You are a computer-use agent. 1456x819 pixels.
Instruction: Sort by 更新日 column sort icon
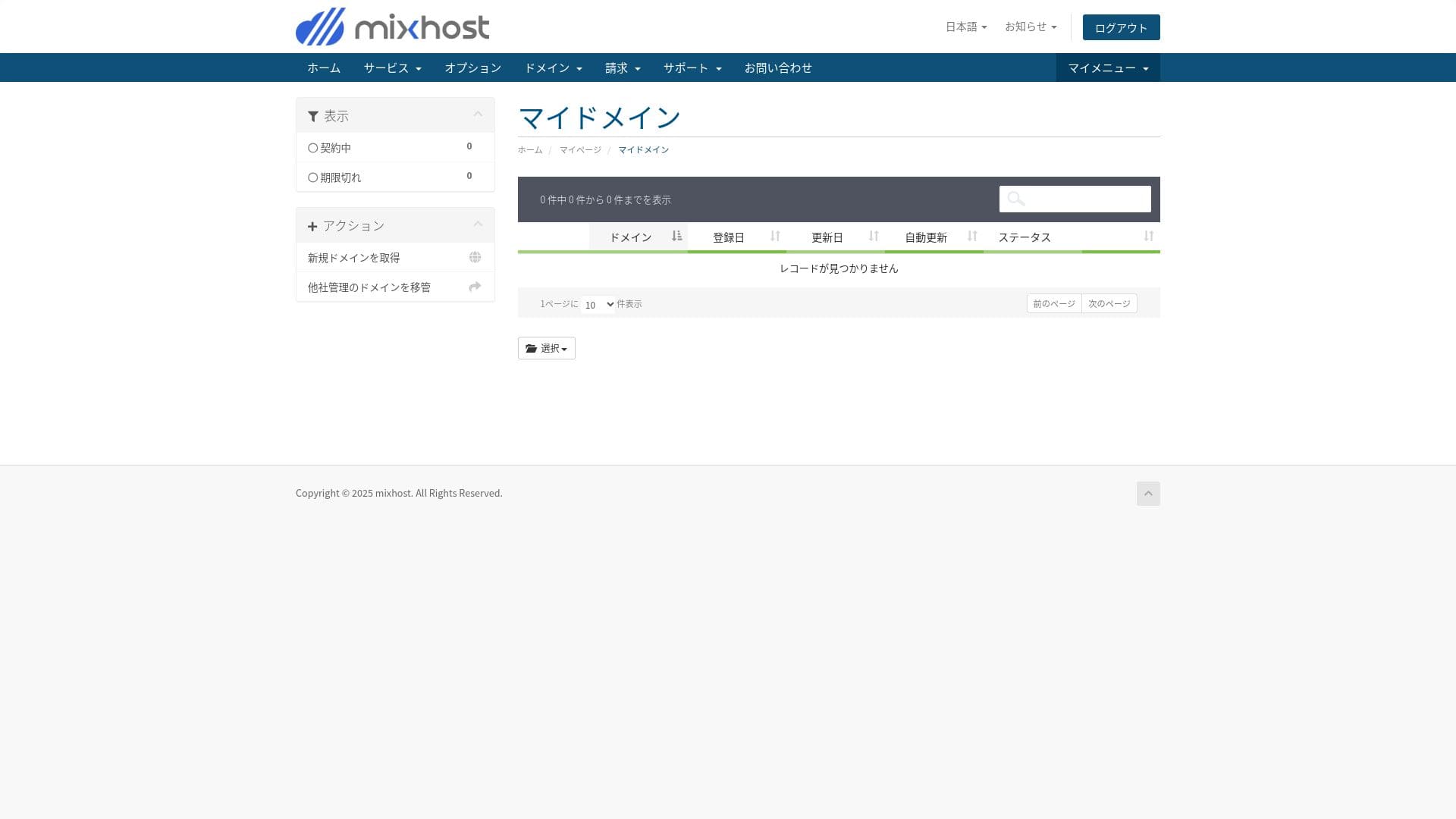pyautogui.click(x=874, y=237)
